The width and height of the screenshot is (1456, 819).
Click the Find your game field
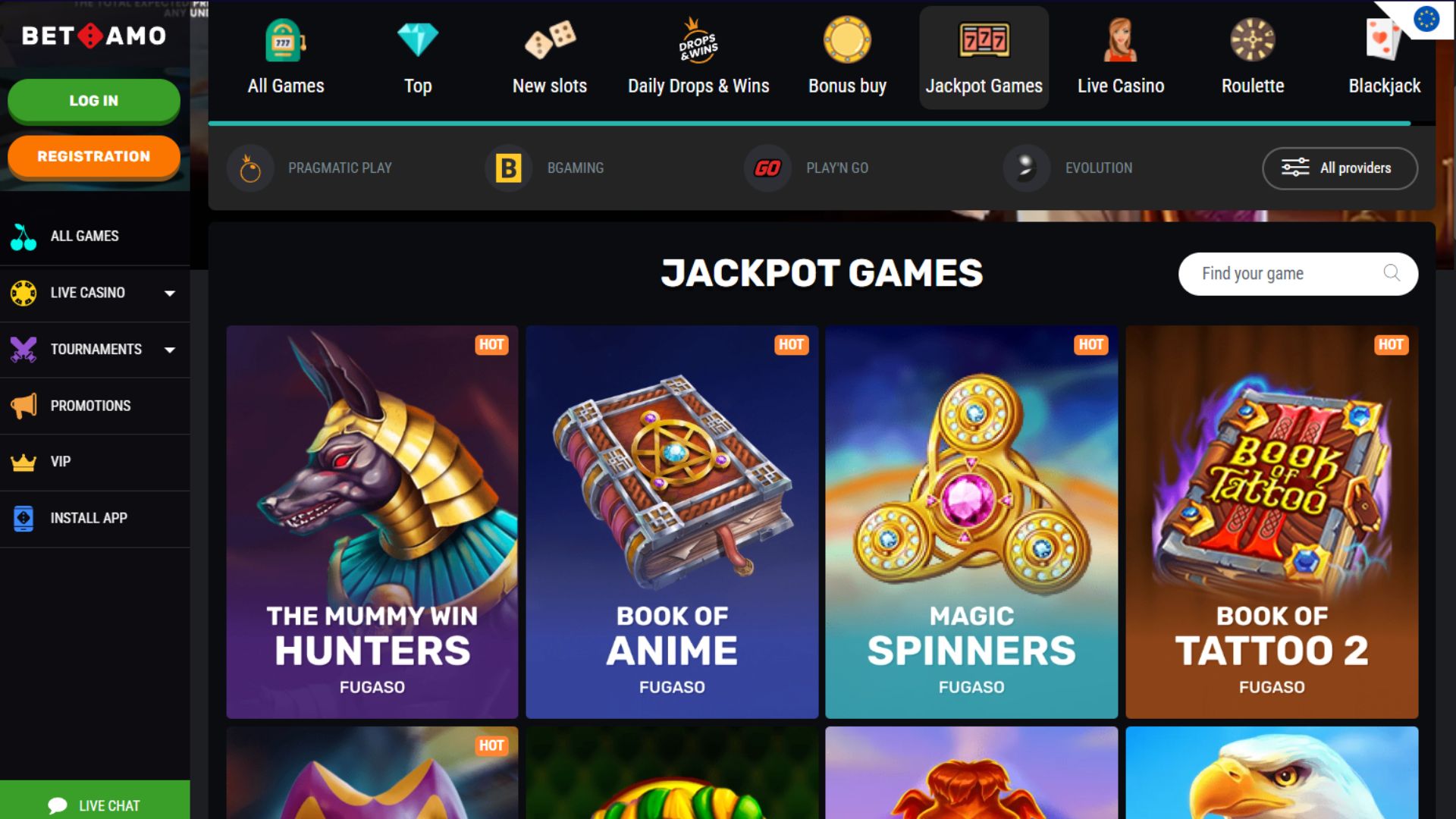pos(1298,274)
